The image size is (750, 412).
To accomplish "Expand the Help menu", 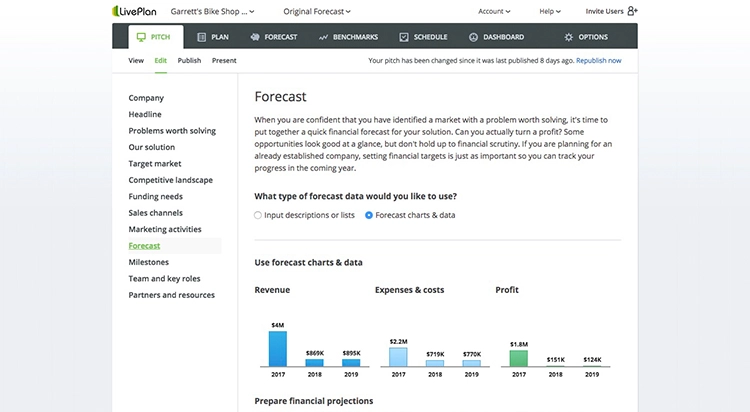I will coord(551,11).
